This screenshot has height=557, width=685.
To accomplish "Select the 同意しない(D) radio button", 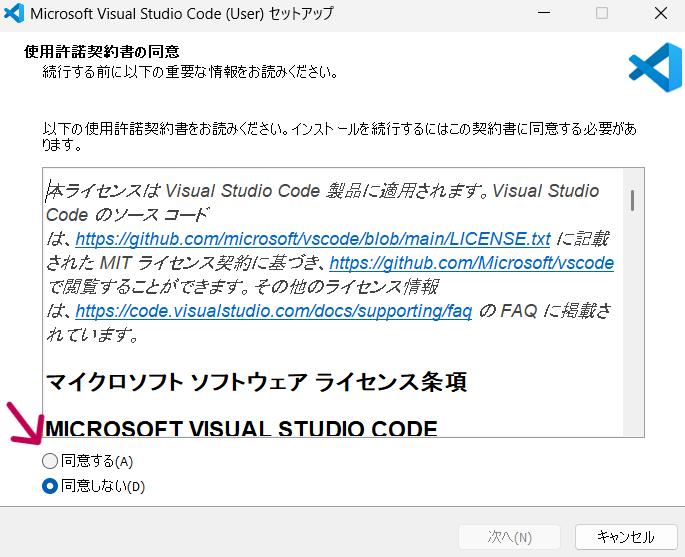I will (x=50, y=486).
